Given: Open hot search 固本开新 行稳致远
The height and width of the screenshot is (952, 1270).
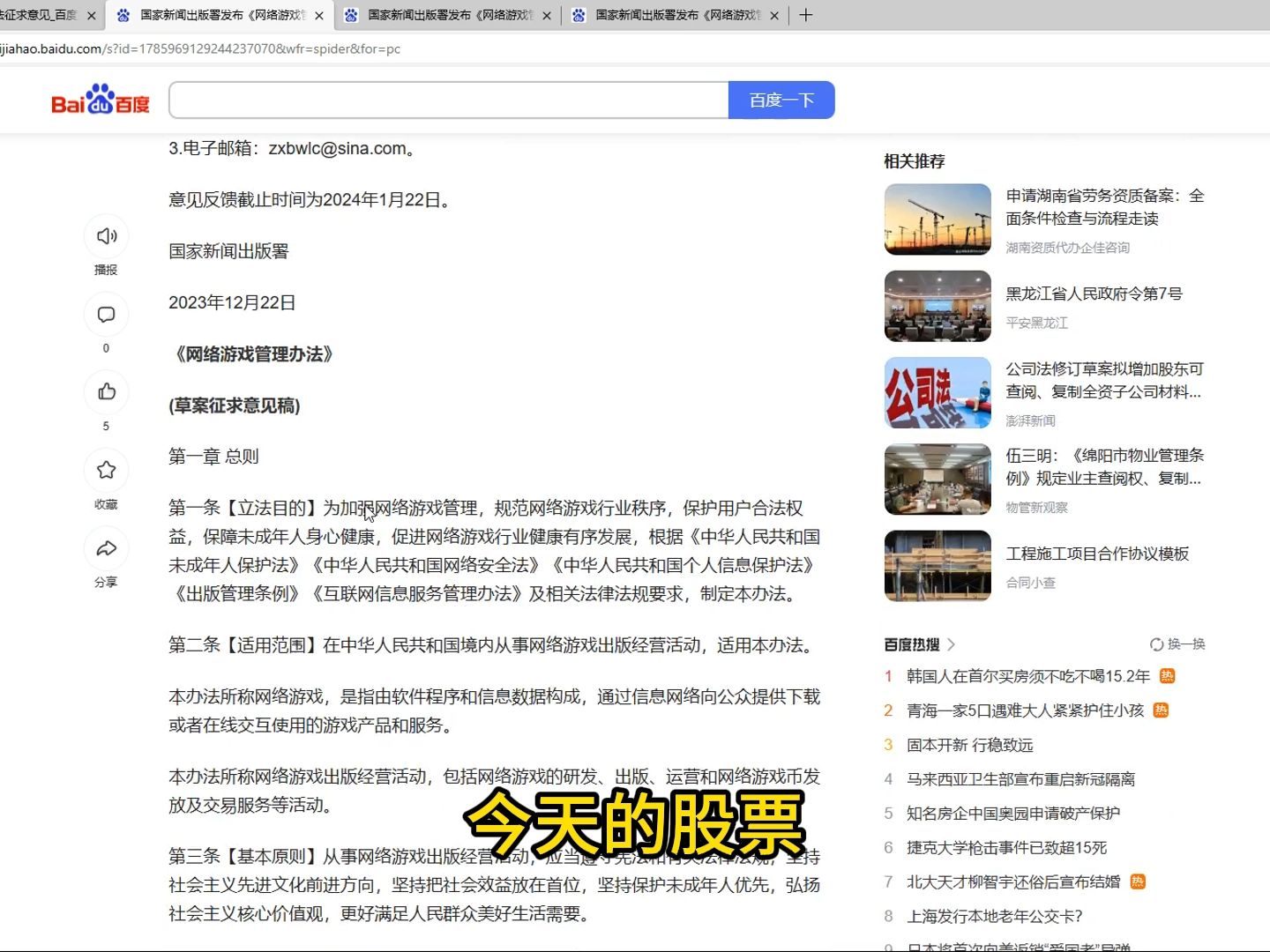Looking at the screenshot, I should 970,745.
